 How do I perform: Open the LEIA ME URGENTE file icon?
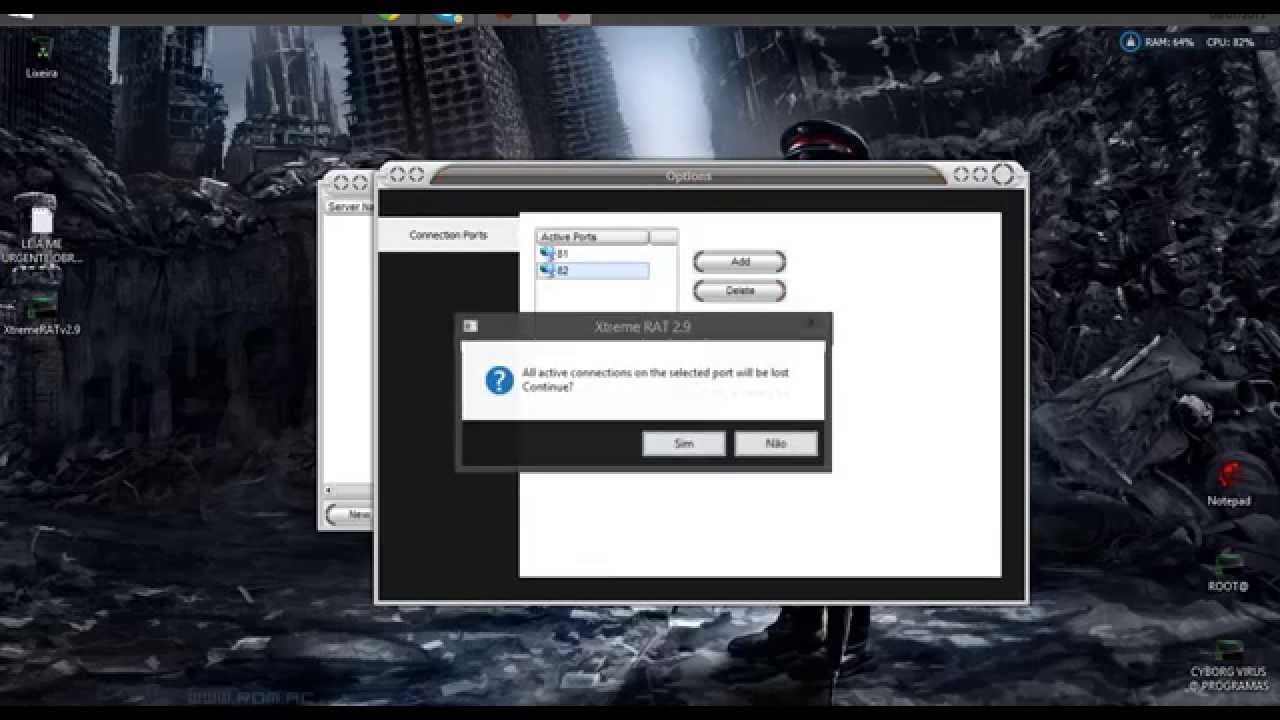tap(41, 230)
